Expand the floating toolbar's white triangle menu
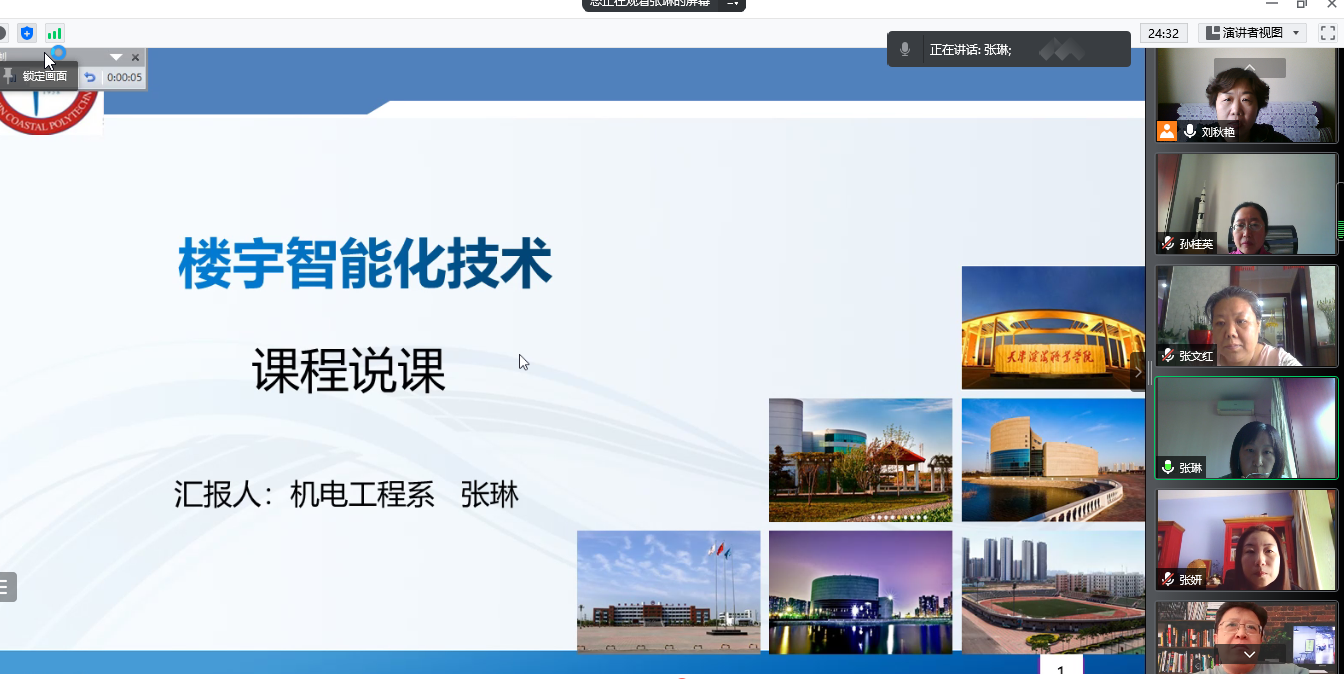 point(116,57)
